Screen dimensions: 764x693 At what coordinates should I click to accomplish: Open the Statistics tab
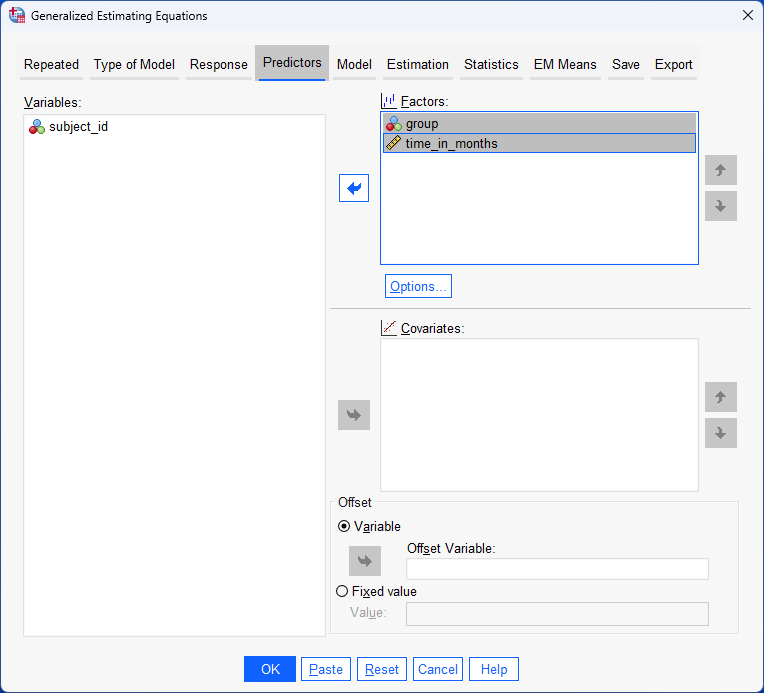pos(491,64)
